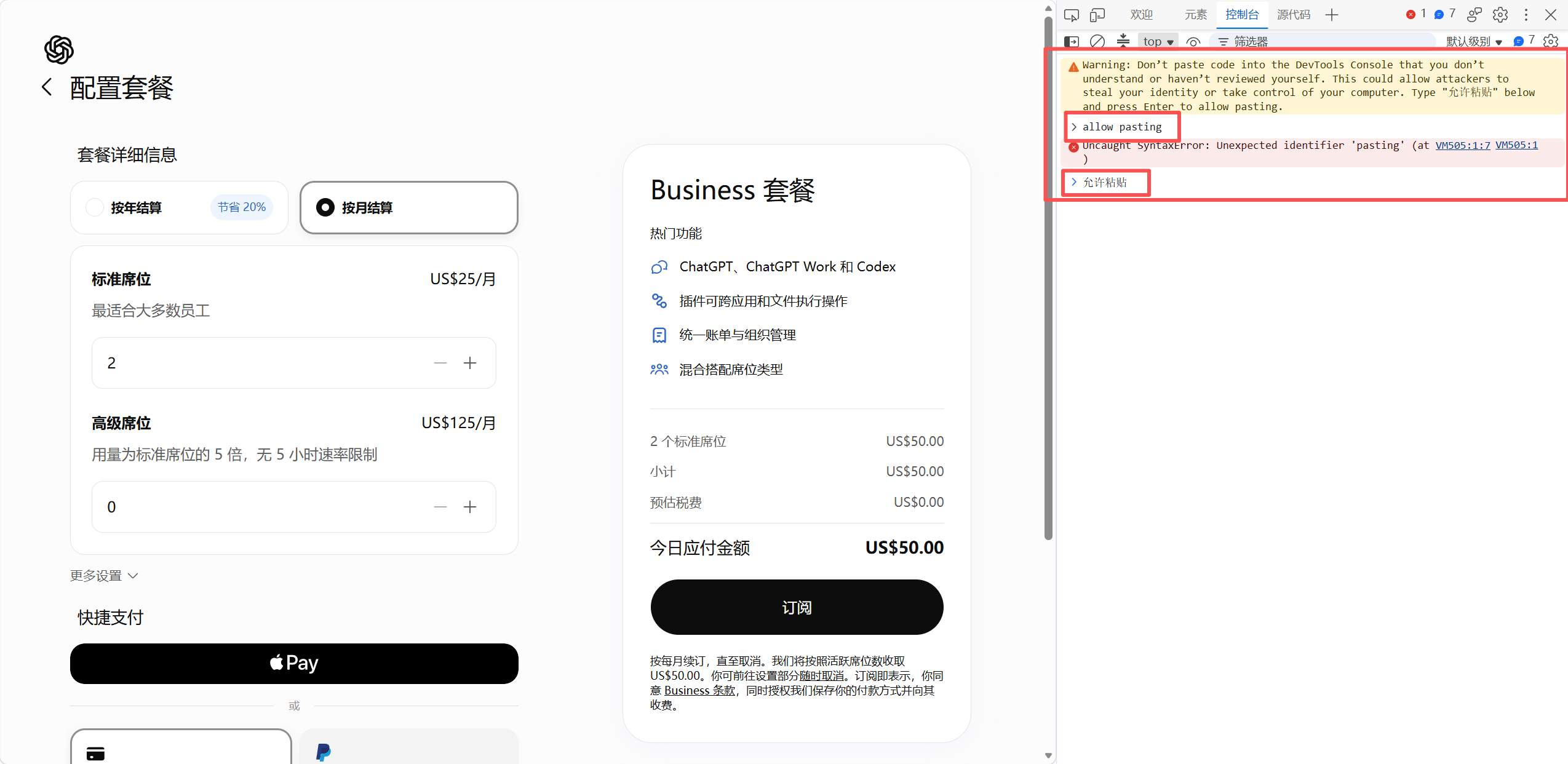Click the US$125/月 price text

(x=459, y=423)
